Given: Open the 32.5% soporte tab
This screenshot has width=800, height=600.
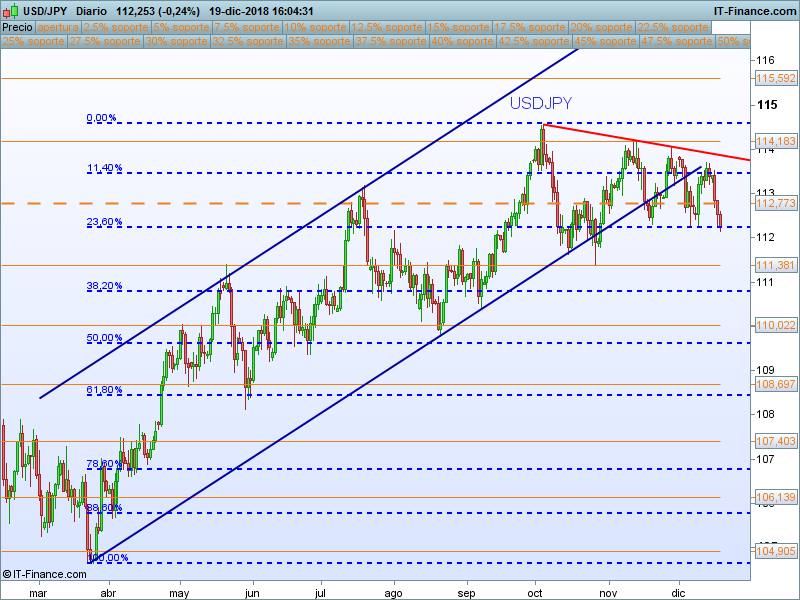Looking at the screenshot, I should 248,41.
